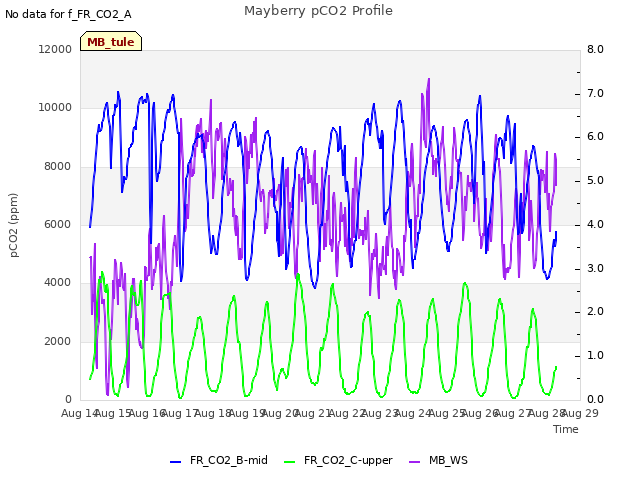Click the 5.0 tick on right axis
Image resolution: width=640 pixels, height=480 pixels.
[596, 180]
